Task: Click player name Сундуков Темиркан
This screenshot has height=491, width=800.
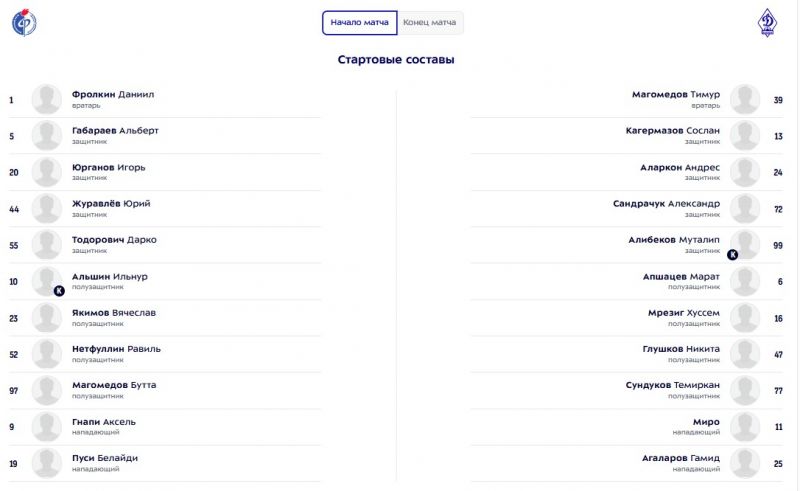Action: coord(672,385)
